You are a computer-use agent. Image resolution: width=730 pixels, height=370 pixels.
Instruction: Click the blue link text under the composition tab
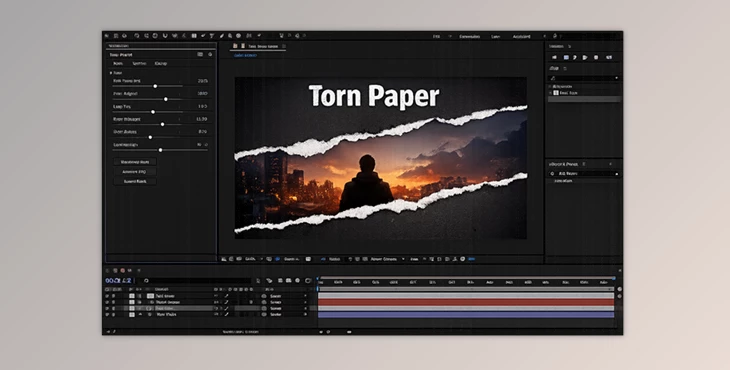[245, 55]
